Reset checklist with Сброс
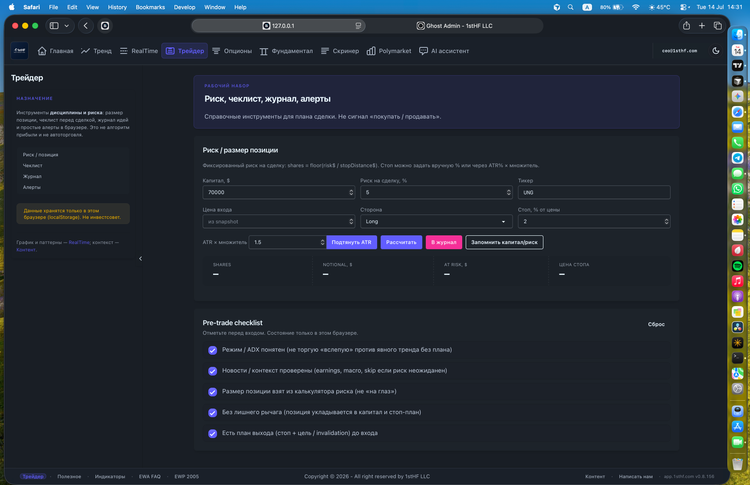 pos(656,324)
